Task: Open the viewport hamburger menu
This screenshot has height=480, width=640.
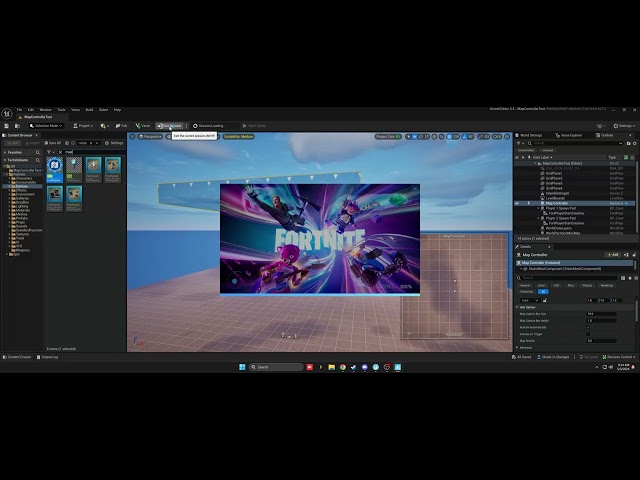Action: tap(132, 137)
